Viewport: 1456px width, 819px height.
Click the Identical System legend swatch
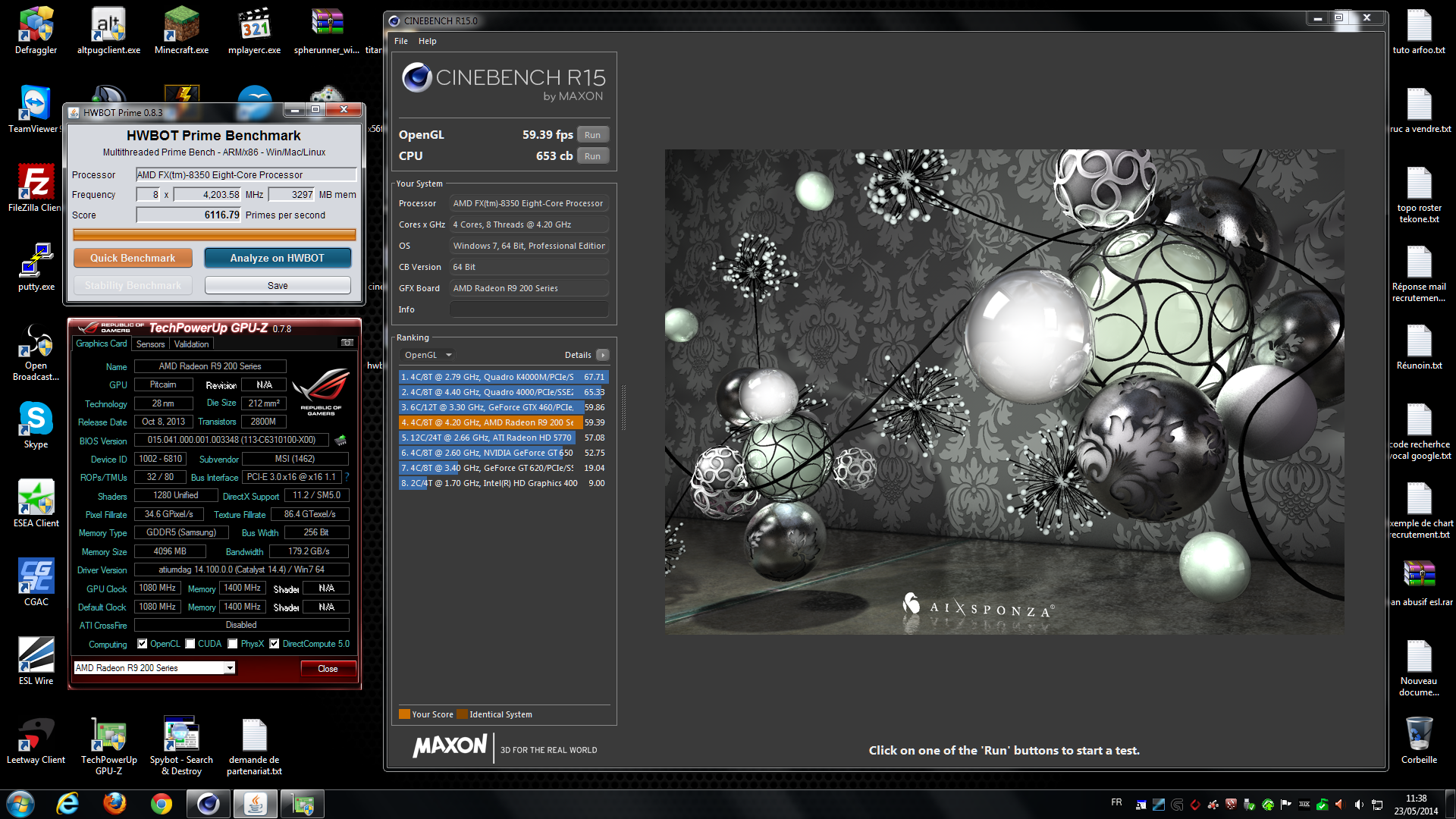click(x=463, y=714)
